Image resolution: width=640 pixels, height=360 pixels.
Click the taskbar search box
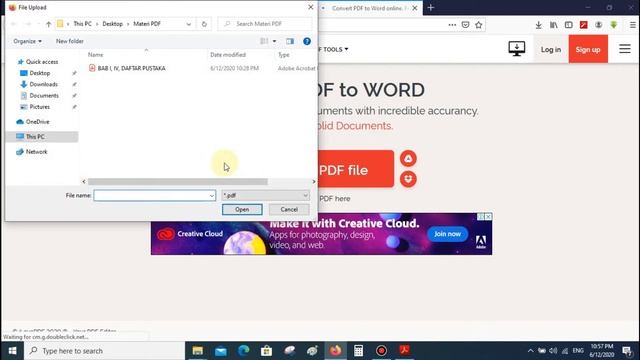(104, 351)
